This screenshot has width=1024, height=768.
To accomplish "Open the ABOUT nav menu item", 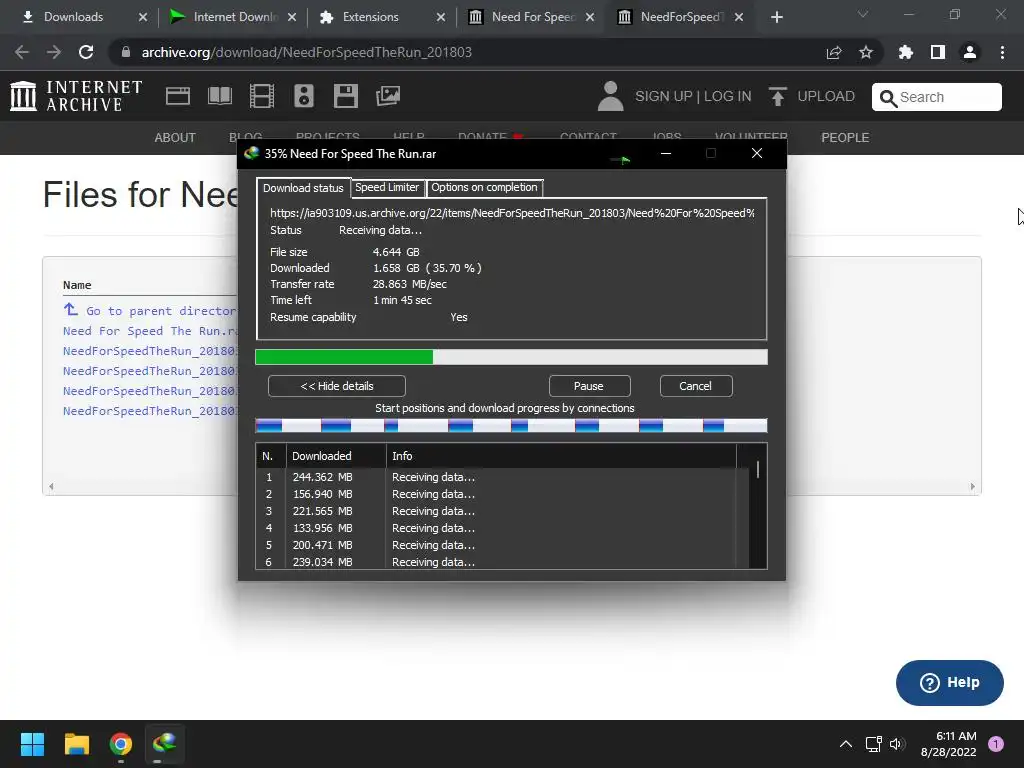I will click(175, 138).
